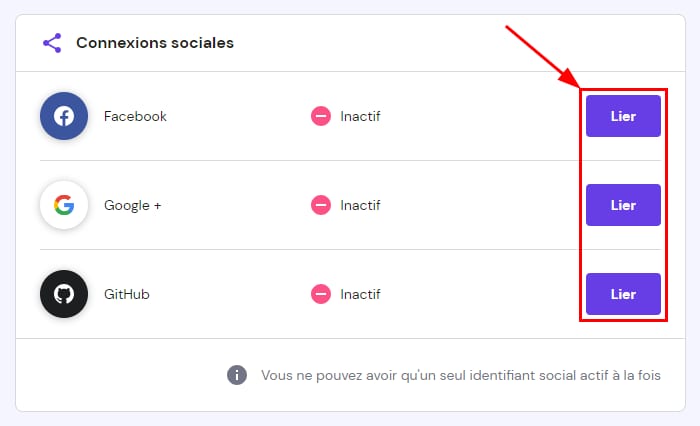
Task: Click the GitHub inactive status icon
Action: [x=321, y=294]
